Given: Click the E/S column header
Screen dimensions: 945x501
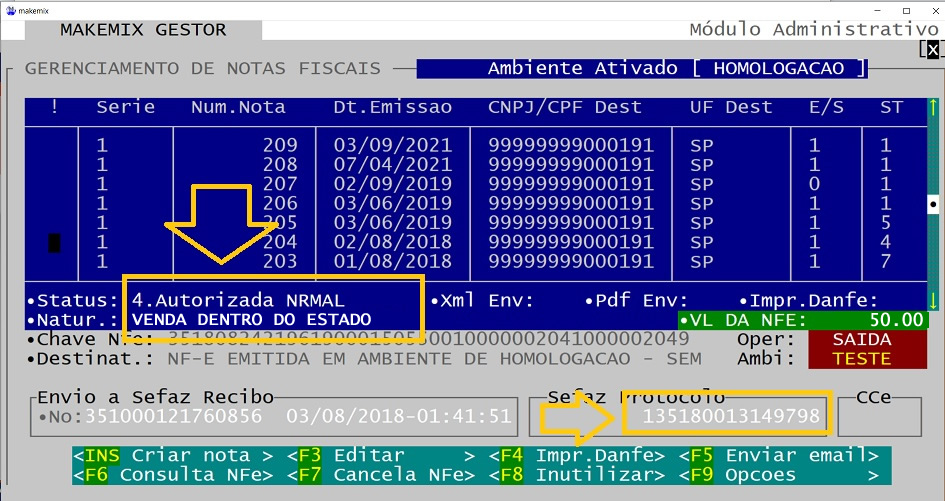Looking at the screenshot, I should pos(826,107).
